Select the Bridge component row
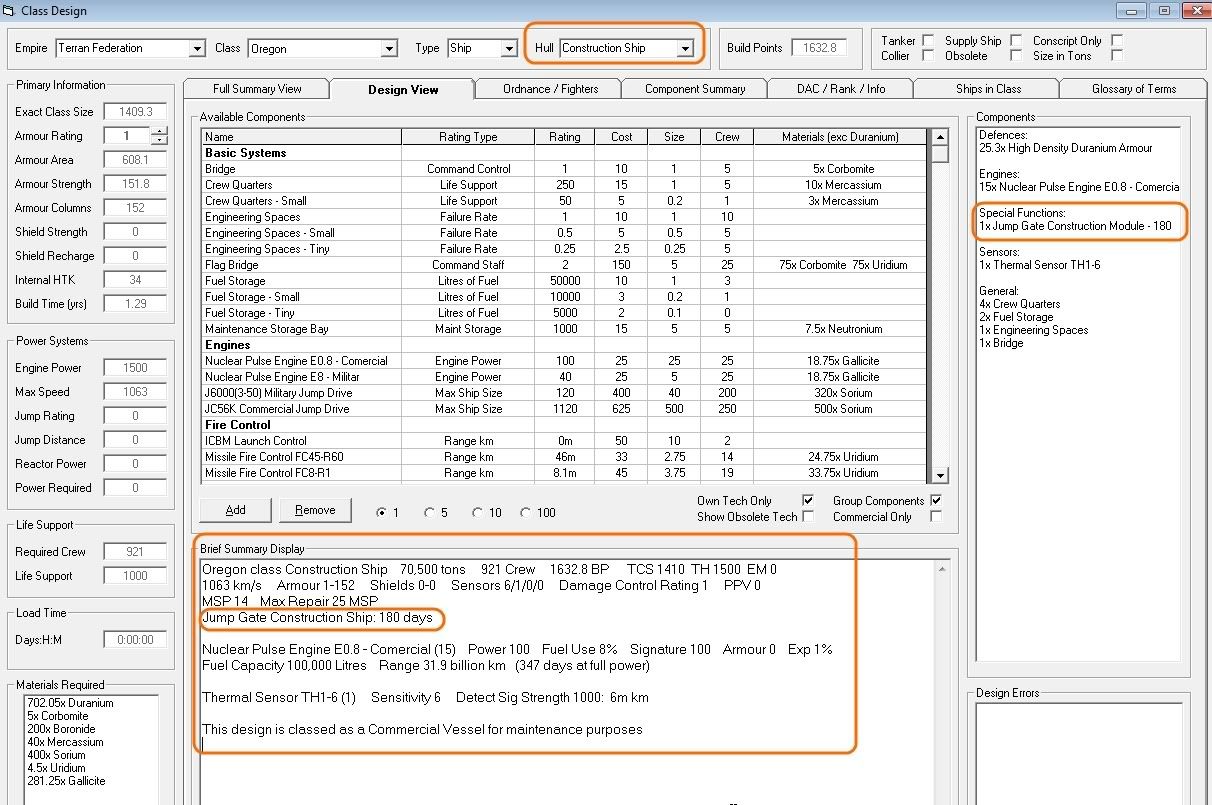The width and height of the screenshot is (1212, 805). (565, 169)
